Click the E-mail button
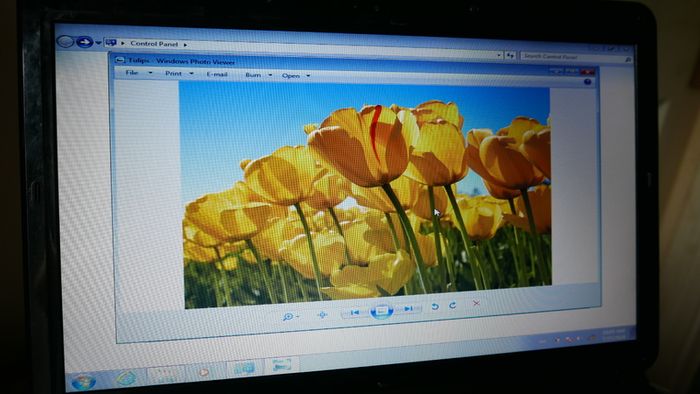 [x=217, y=74]
